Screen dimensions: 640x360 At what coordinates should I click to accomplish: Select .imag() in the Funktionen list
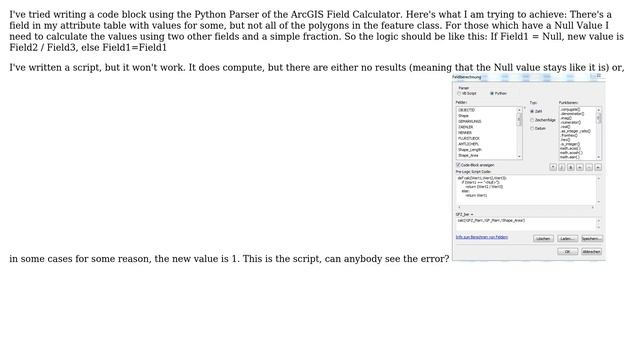tap(566, 118)
